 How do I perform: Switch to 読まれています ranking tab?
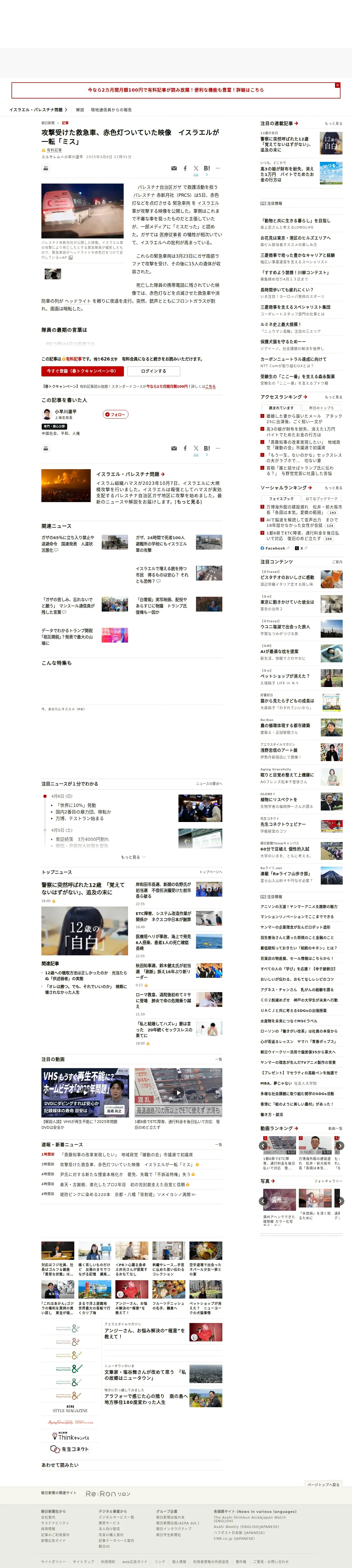pyautogui.click(x=281, y=408)
